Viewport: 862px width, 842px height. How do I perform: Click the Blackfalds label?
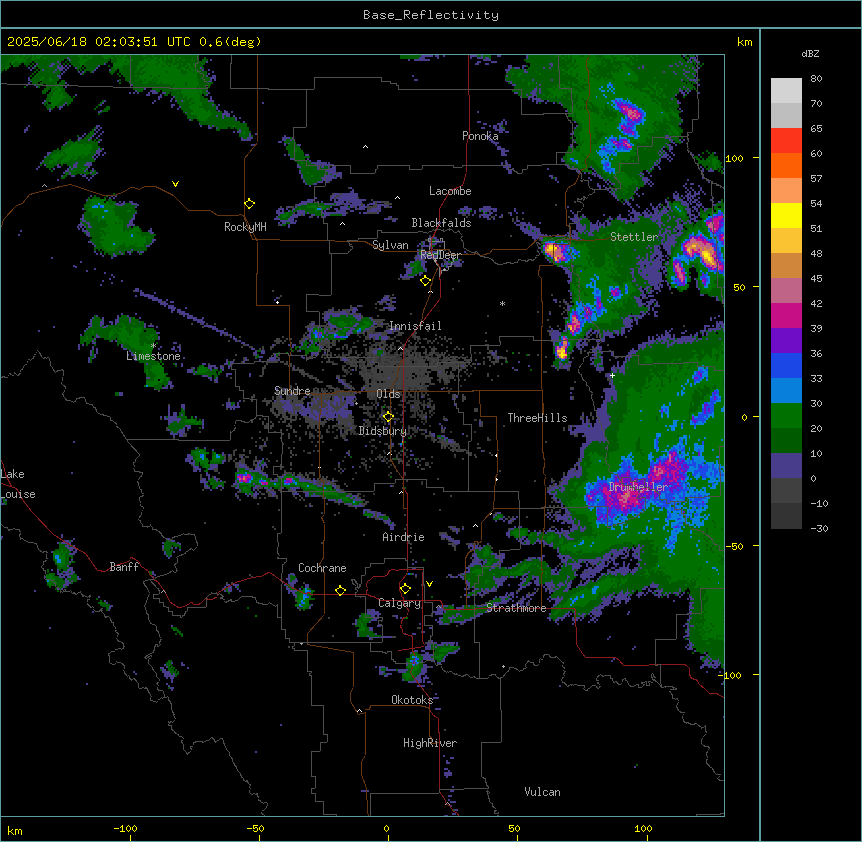point(441,223)
